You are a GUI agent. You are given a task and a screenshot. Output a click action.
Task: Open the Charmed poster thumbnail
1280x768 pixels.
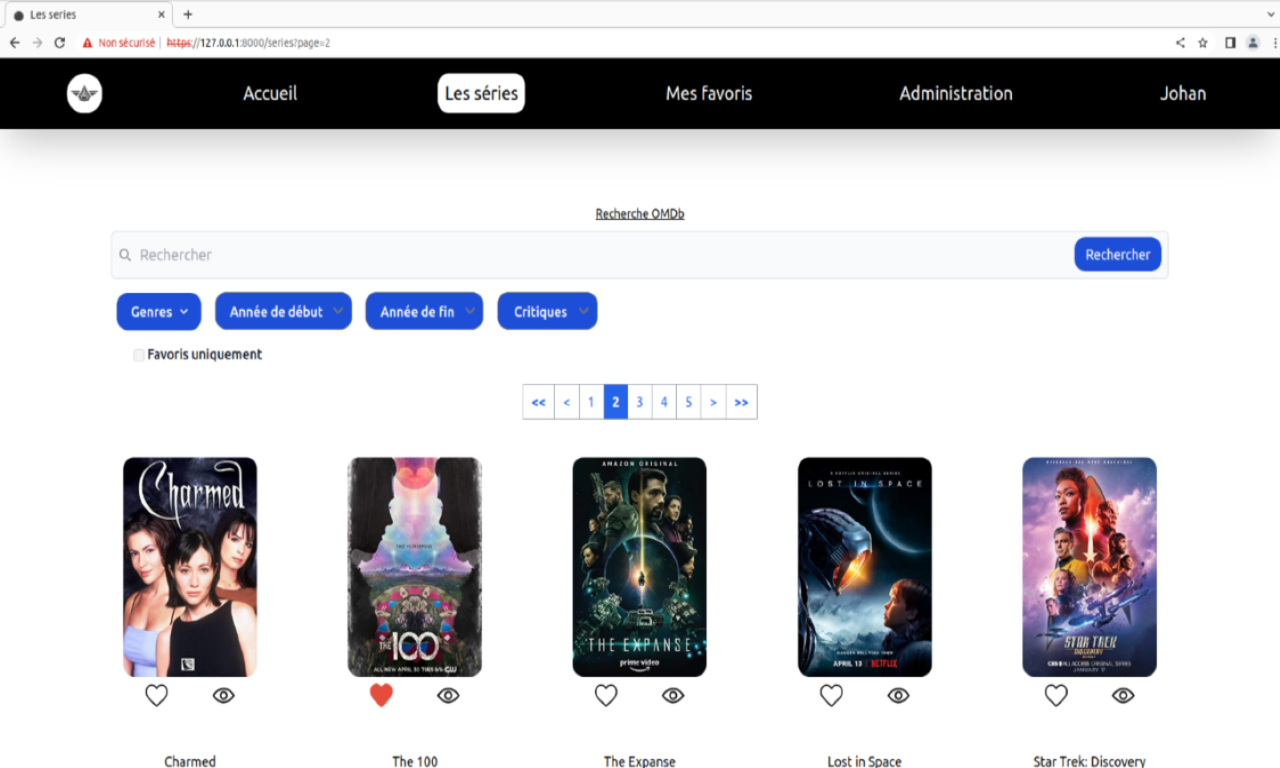(190, 567)
